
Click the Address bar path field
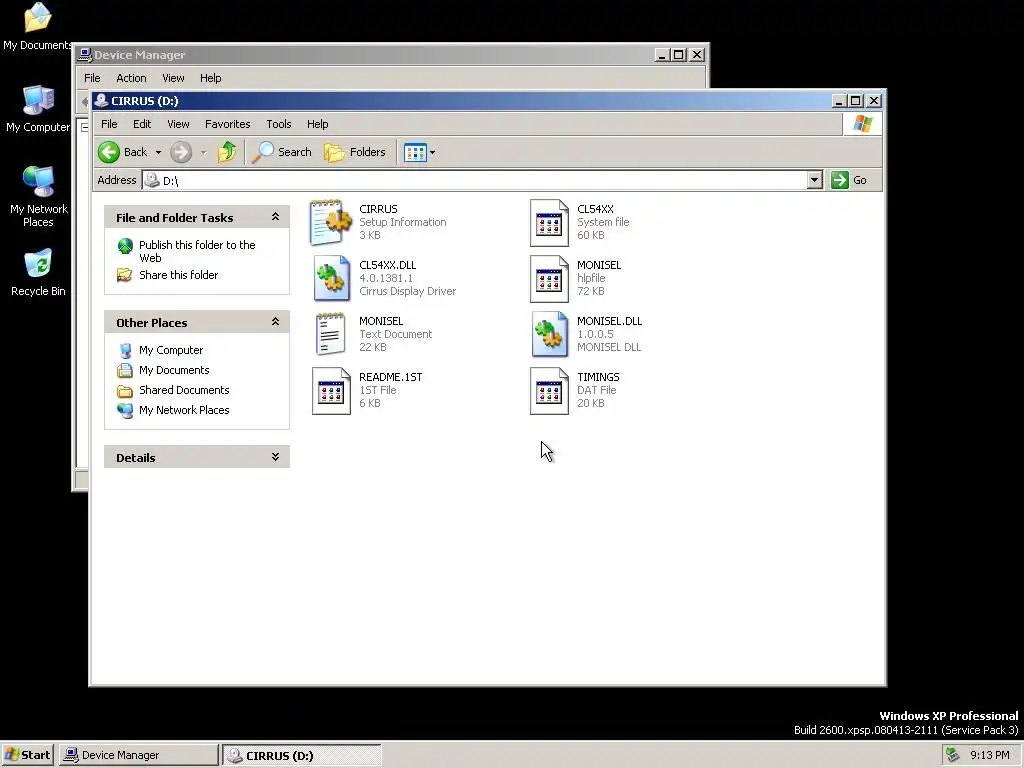475,180
